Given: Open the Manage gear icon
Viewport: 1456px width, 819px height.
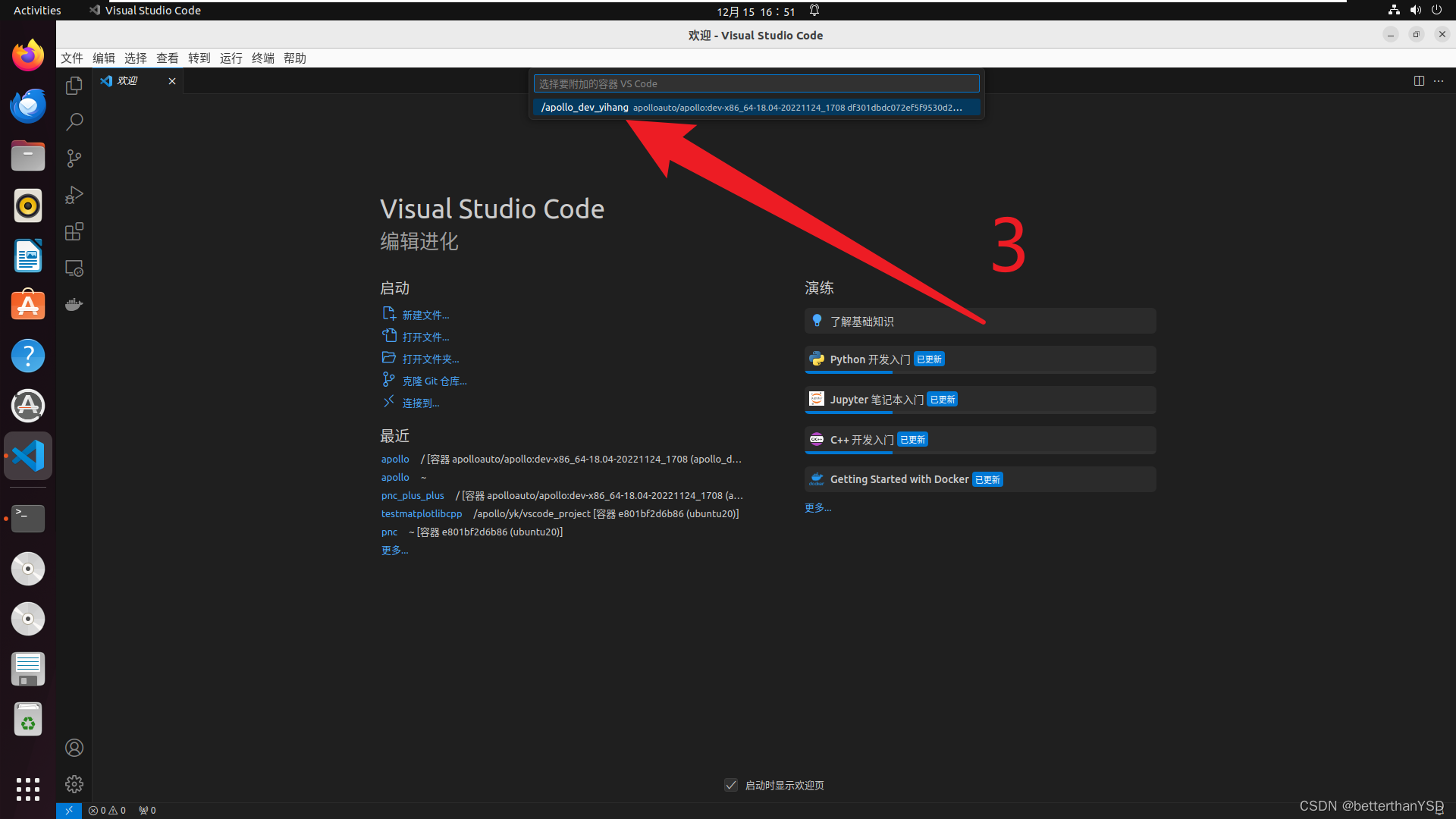Looking at the screenshot, I should click(x=74, y=784).
